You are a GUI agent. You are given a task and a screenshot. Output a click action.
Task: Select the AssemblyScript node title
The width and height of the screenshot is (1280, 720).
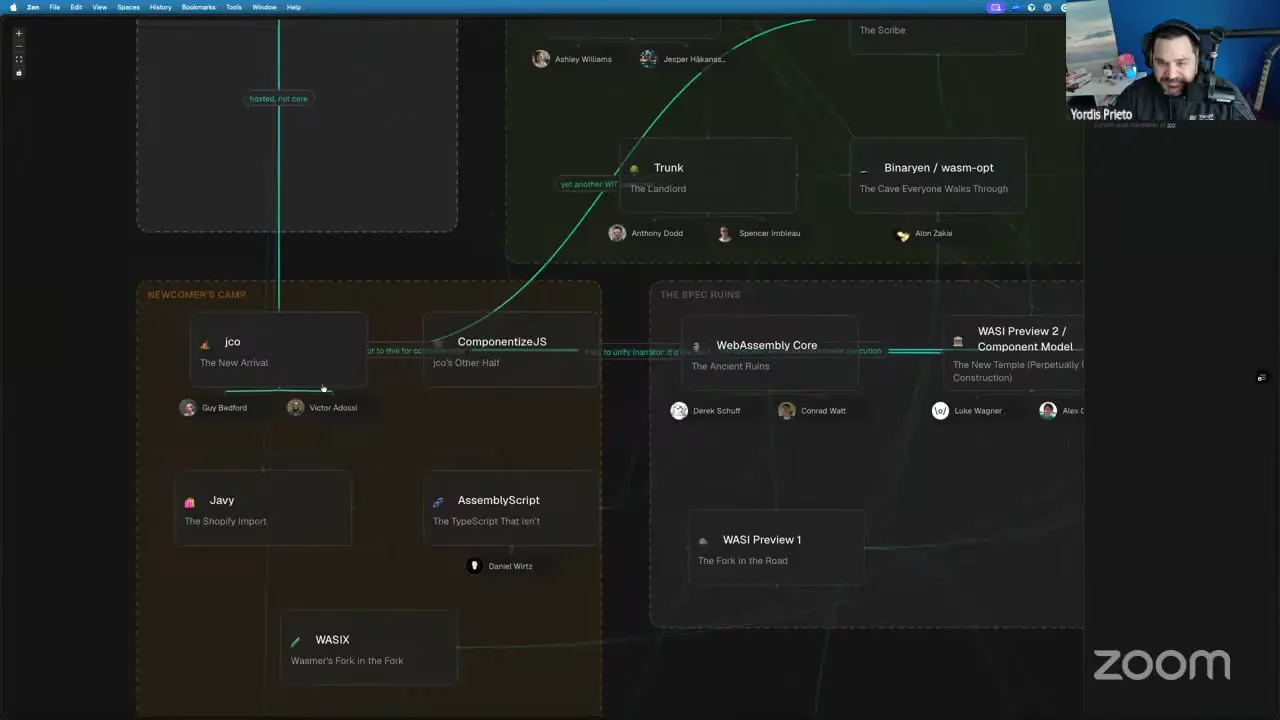(x=498, y=500)
